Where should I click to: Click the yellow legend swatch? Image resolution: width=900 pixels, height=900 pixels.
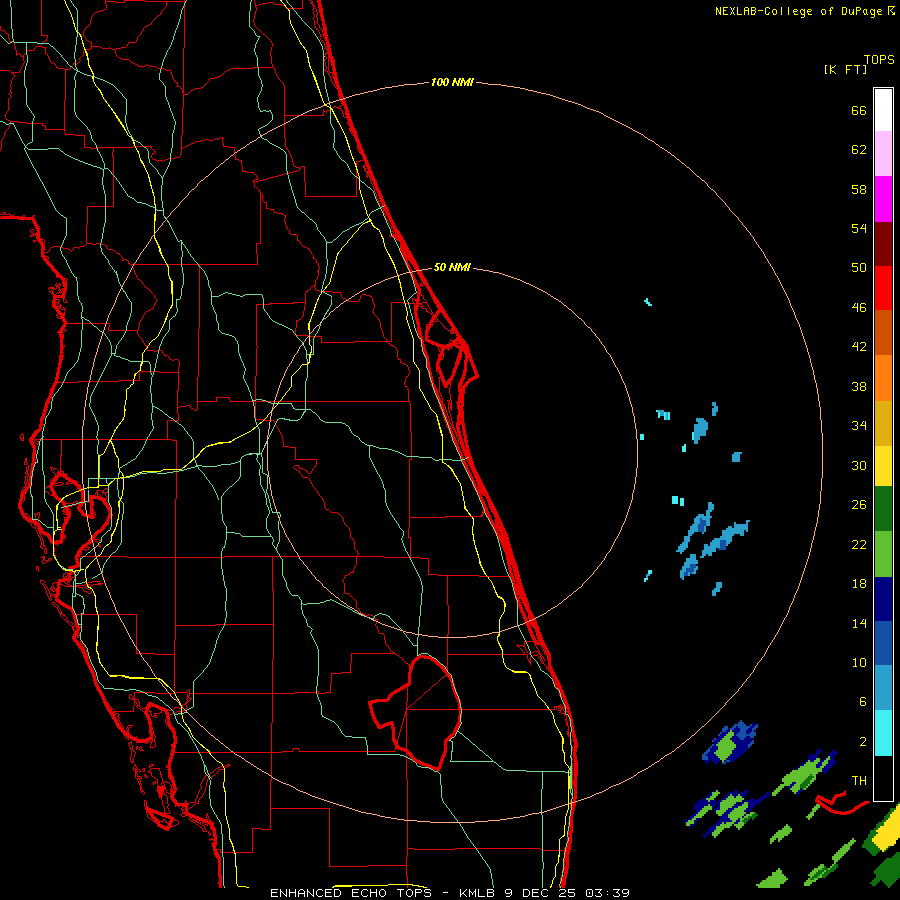coord(883,466)
